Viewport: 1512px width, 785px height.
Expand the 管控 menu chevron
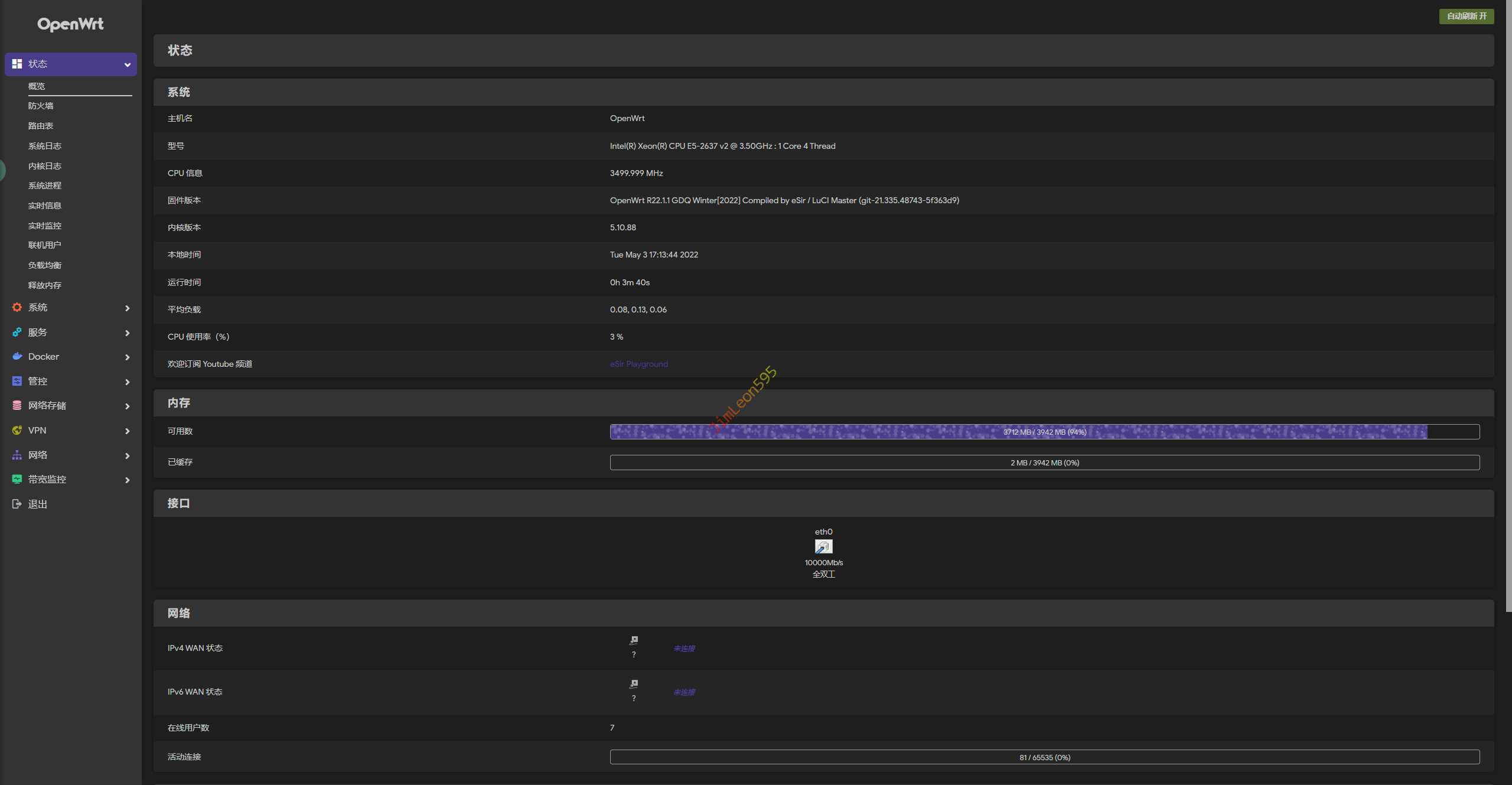click(x=127, y=382)
